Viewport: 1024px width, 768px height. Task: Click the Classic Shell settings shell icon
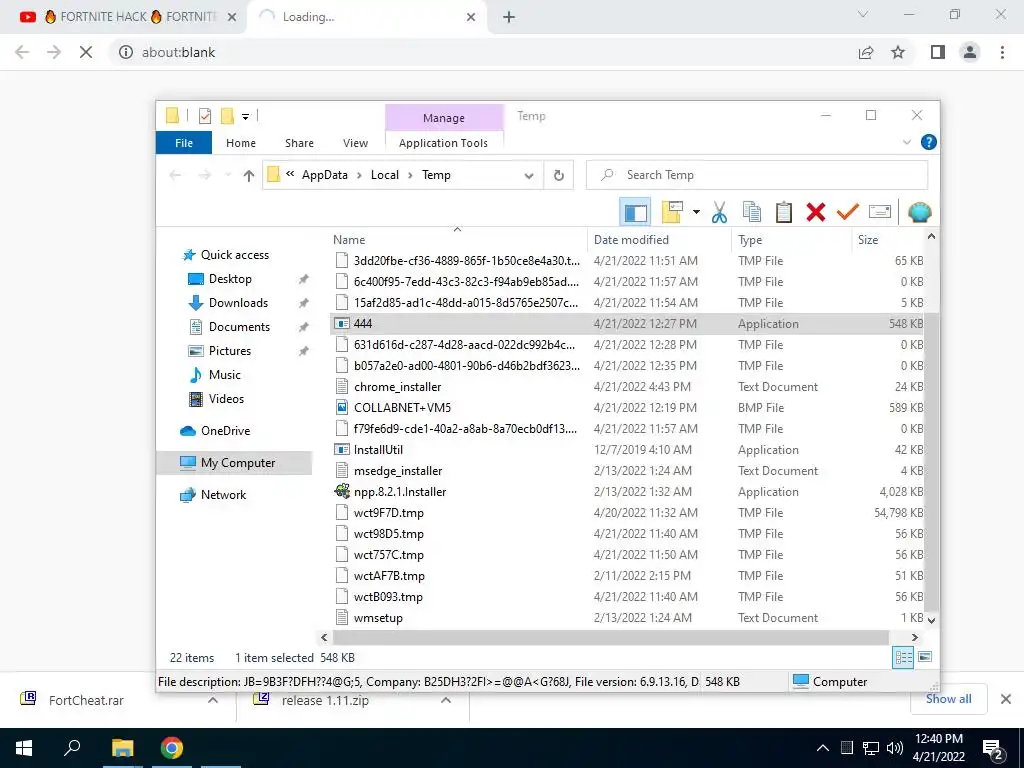pyautogui.click(x=919, y=212)
